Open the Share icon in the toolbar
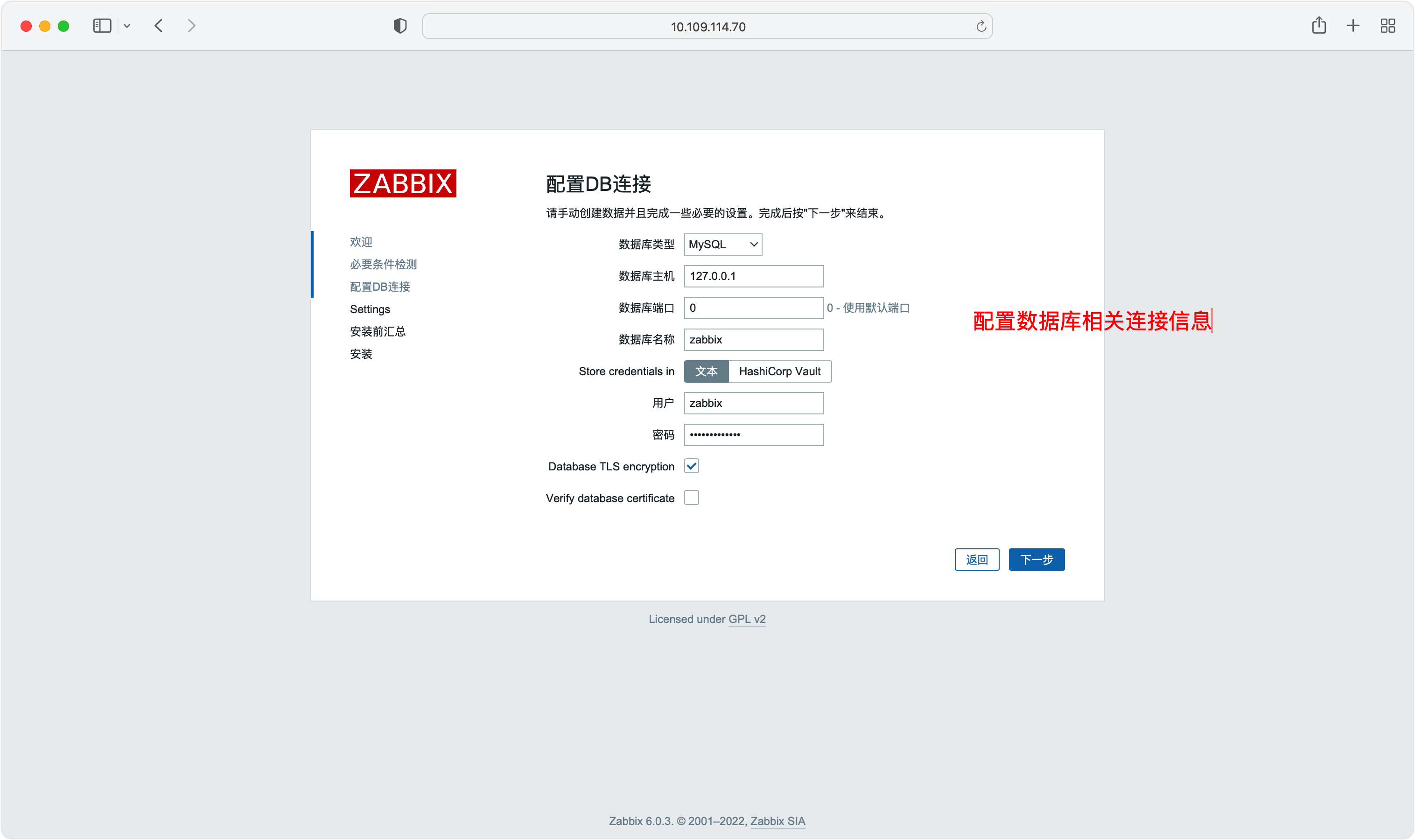Viewport: 1415px width, 840px height. (1319, 26)
